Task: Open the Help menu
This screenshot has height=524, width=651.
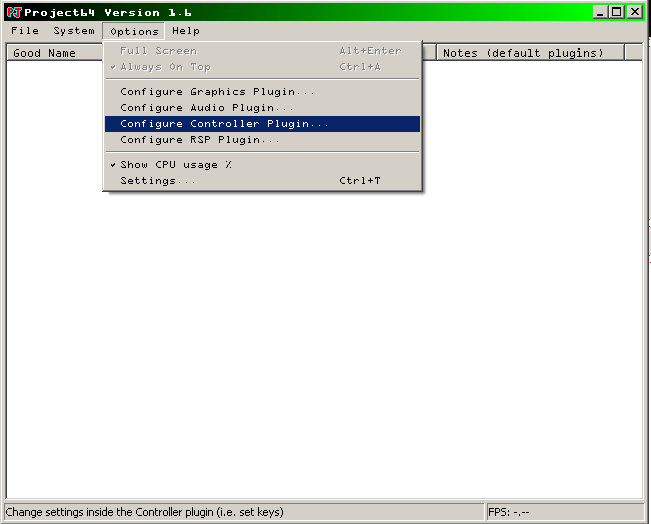Action: (186, 31)
